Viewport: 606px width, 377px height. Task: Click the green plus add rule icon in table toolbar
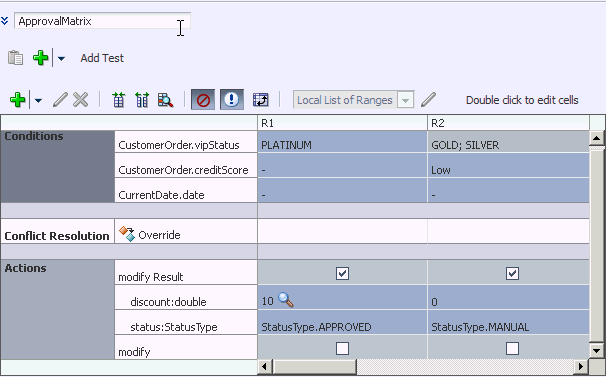click(17, 100)
